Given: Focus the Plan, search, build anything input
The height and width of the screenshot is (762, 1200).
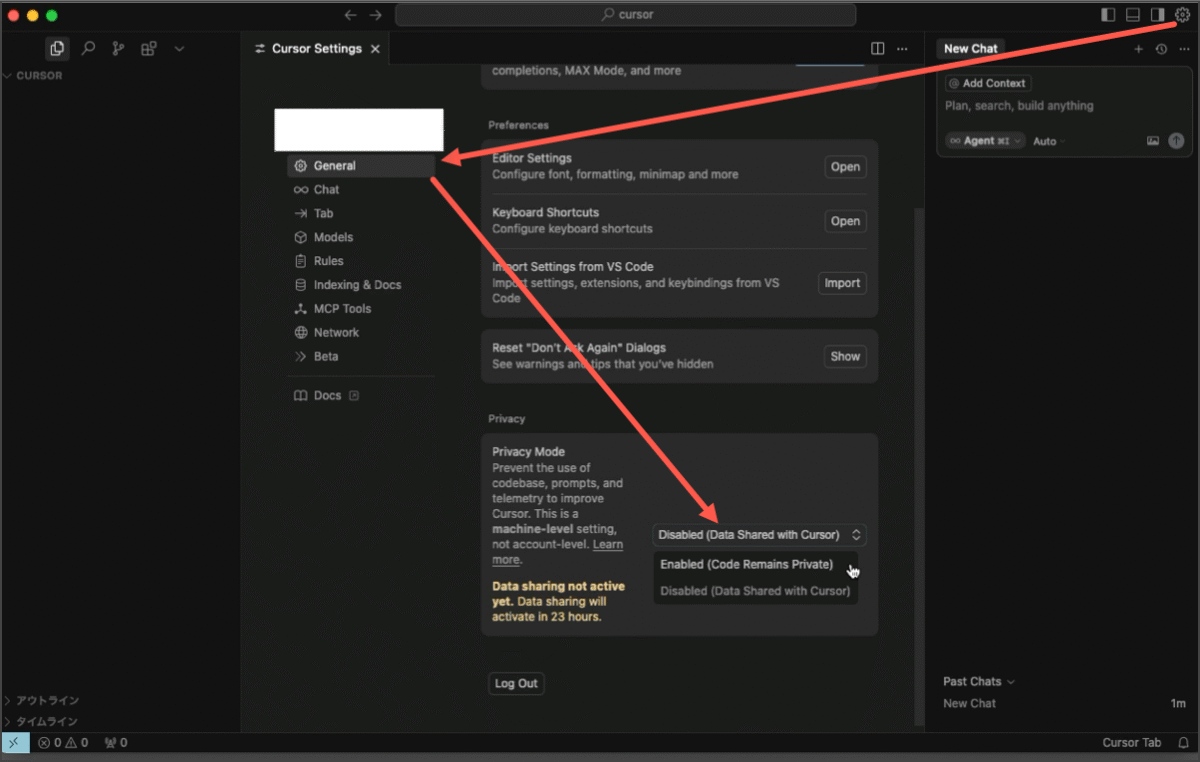Looking at the screenshot, I should [x=1062, y=106].
